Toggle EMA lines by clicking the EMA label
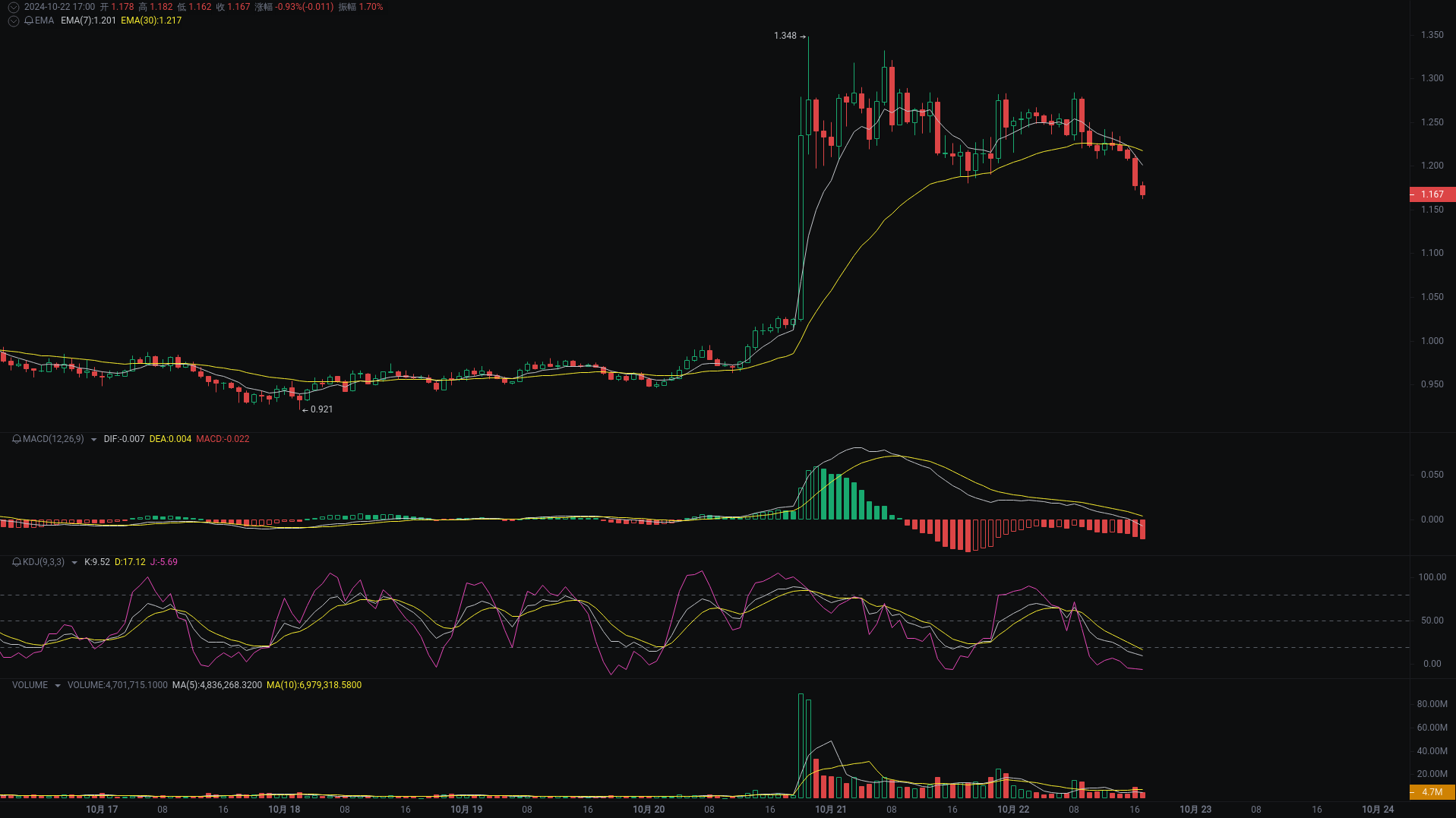The image size is (1456, 818). 44,21
